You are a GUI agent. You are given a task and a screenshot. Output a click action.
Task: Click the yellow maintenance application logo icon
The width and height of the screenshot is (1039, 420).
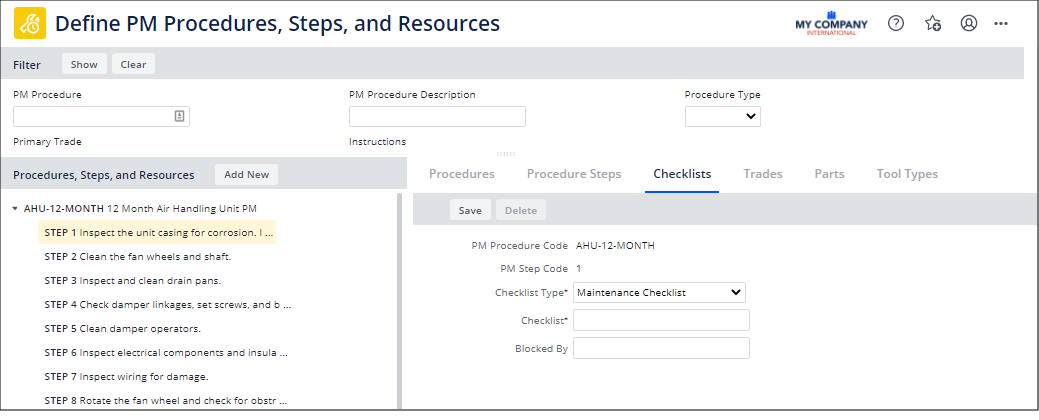coord(28,23)
